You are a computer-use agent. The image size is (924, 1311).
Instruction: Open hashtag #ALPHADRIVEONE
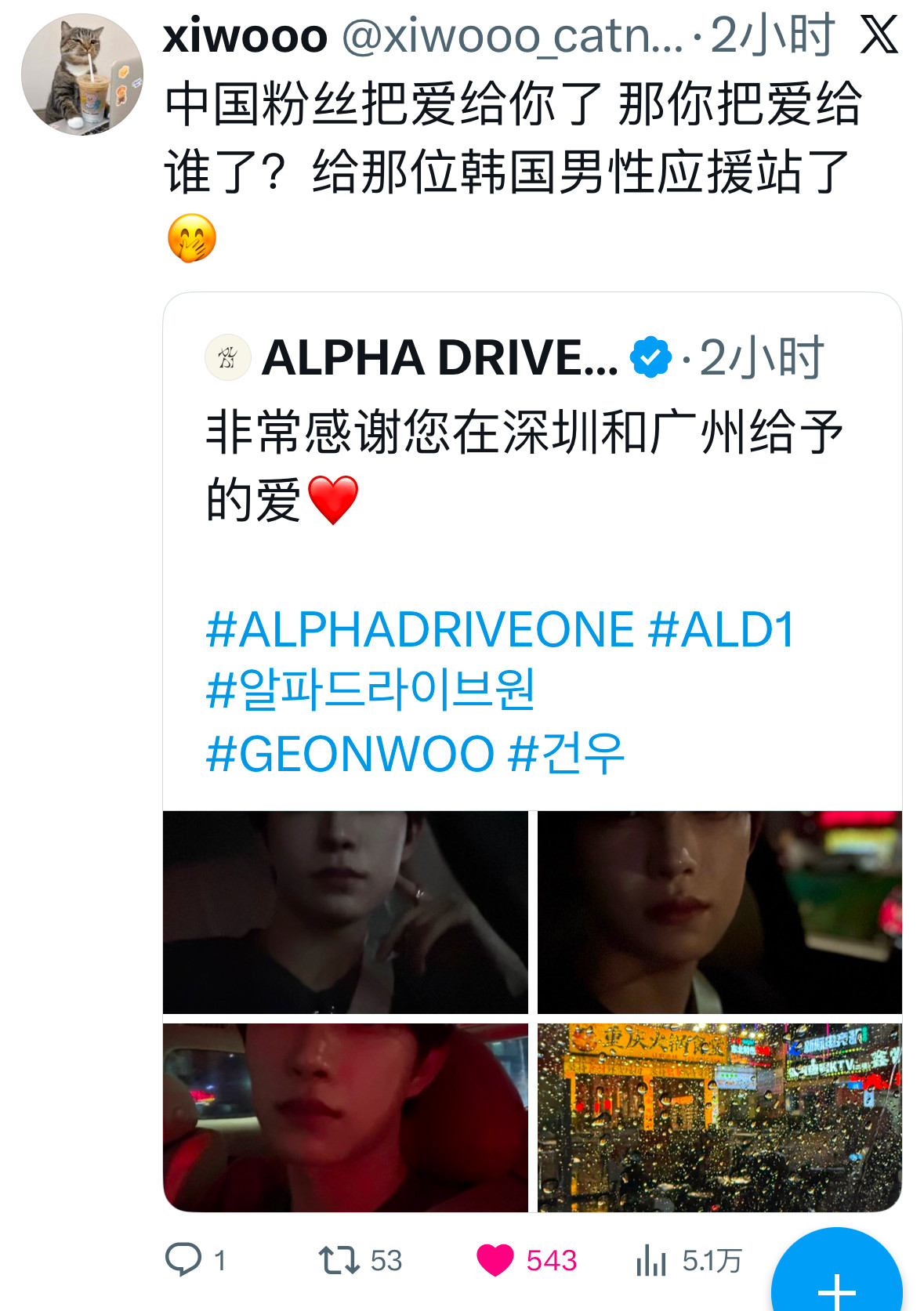point(420,629)
